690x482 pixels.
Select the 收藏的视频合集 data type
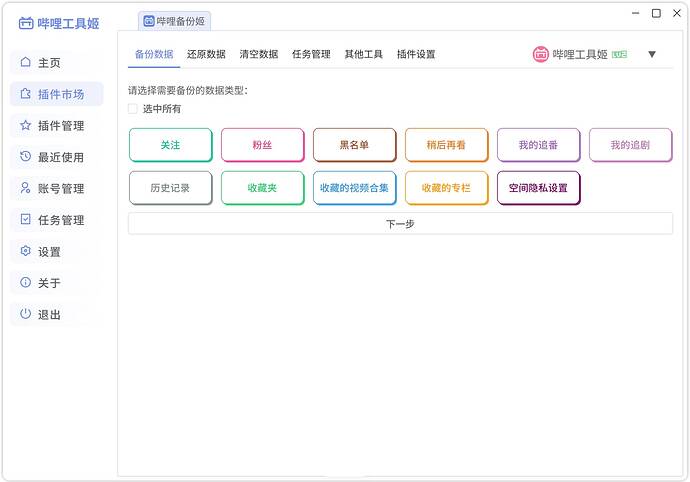(x=355, y=188)
